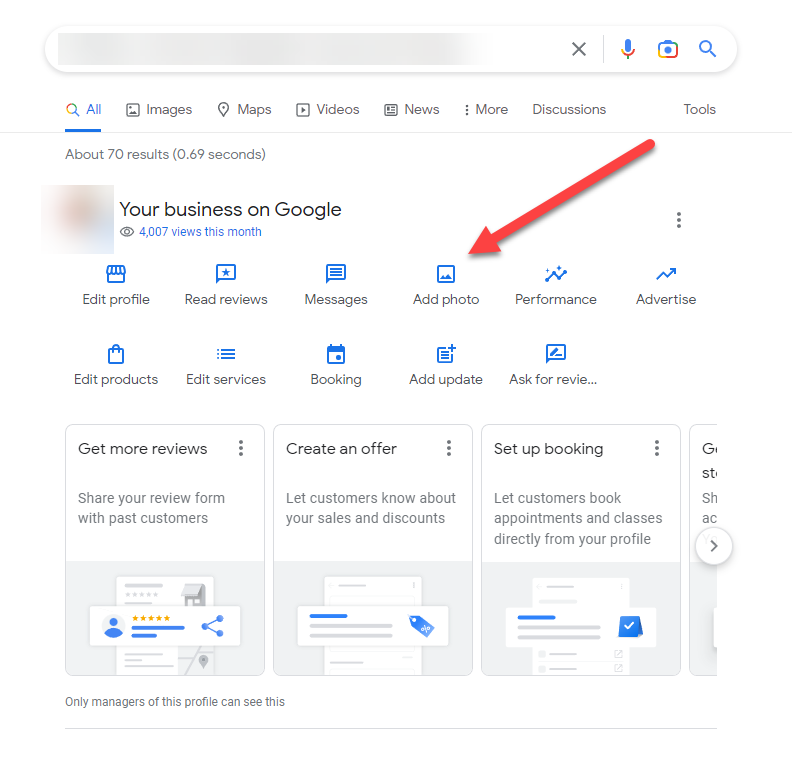Click the Add photo icon
Screen dimensions: 792x762
click(x=446, y=274)
